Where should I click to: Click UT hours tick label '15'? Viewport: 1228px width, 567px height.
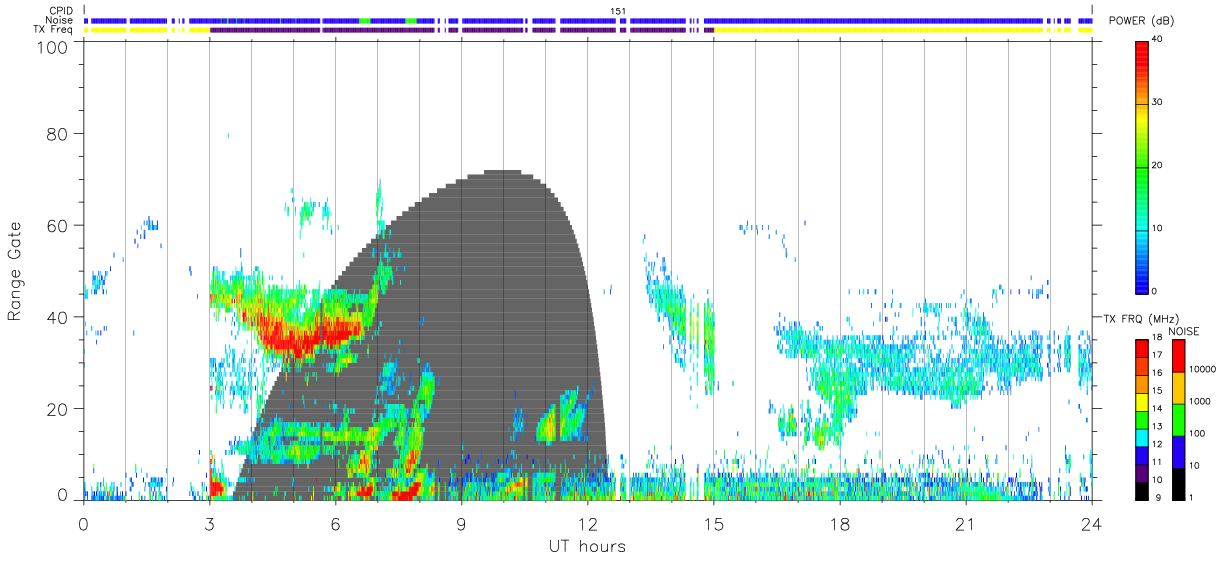pos(713,523)
